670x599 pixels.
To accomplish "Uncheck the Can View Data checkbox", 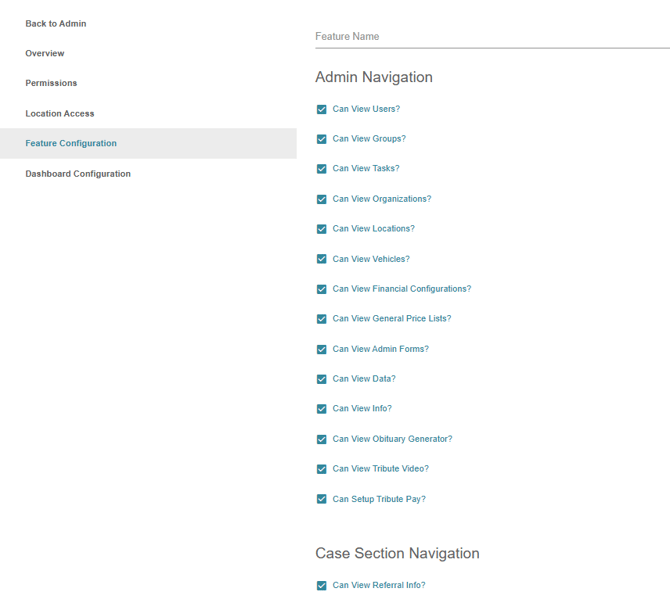I will [322, 379].
